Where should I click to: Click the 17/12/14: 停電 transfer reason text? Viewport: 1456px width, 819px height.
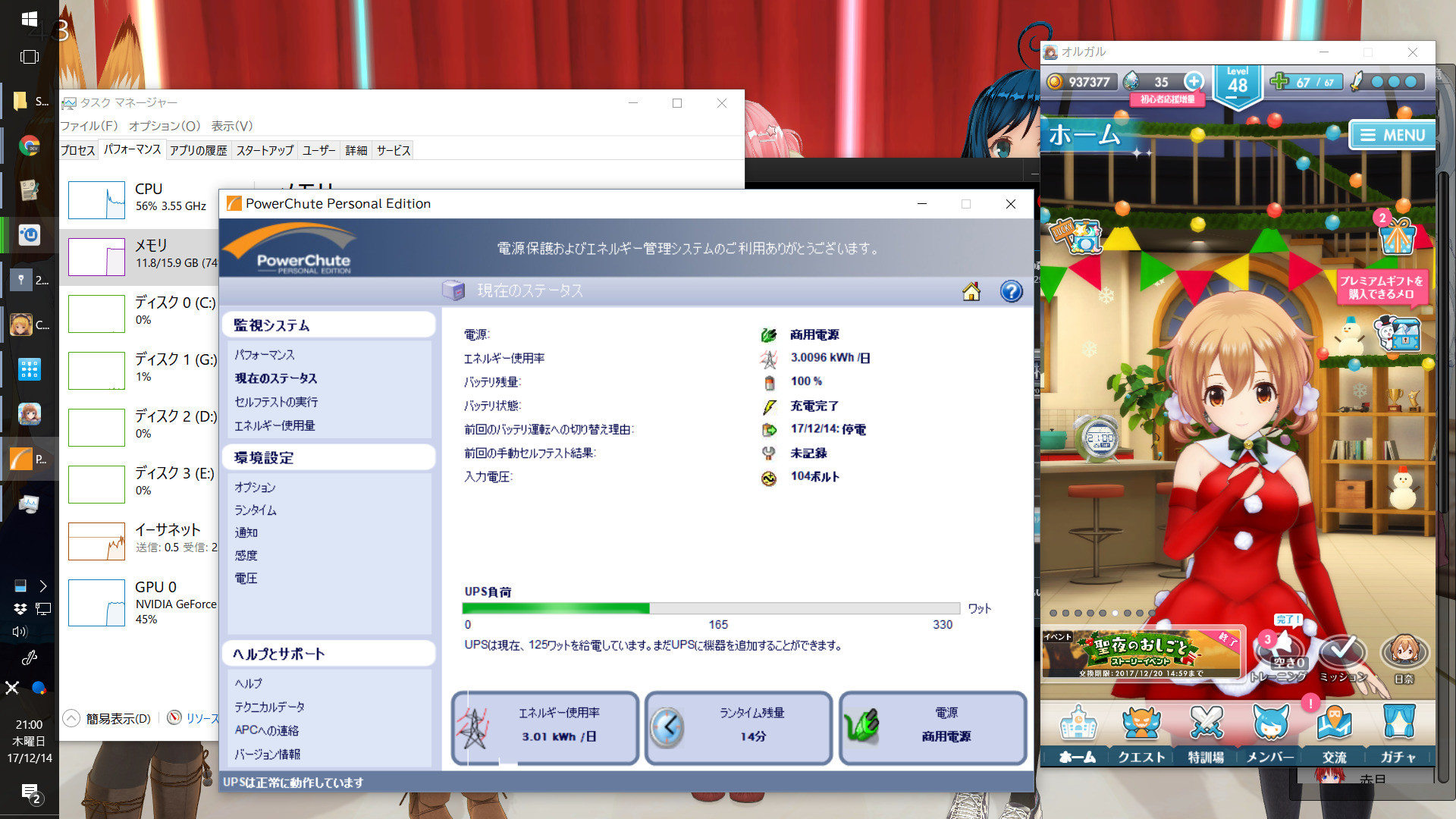(x=828, y=428)
